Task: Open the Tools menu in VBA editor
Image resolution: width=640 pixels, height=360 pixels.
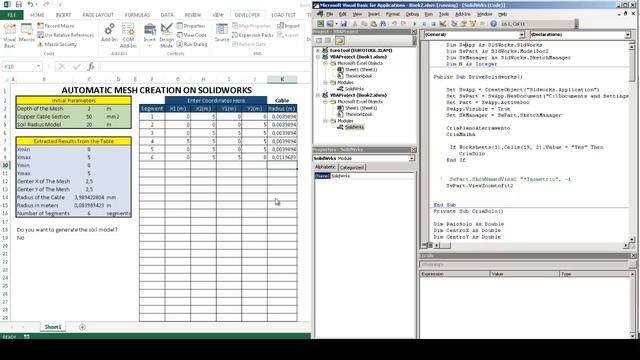Action: pyautogui.click(x=444, y=14)
